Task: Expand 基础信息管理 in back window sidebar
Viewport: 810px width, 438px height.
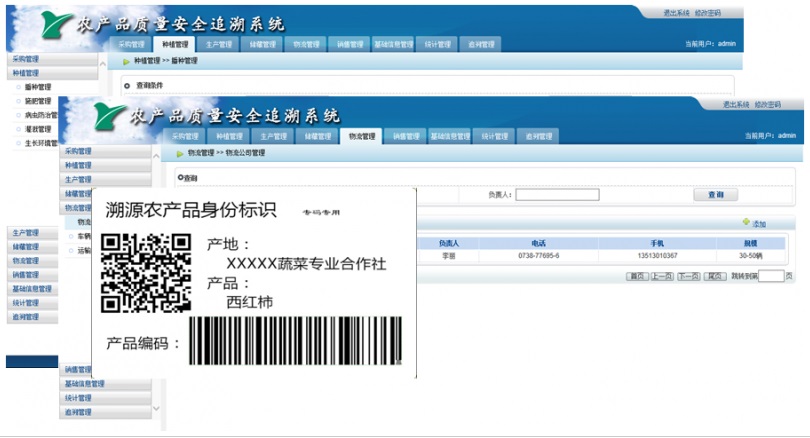Action: 33,289
